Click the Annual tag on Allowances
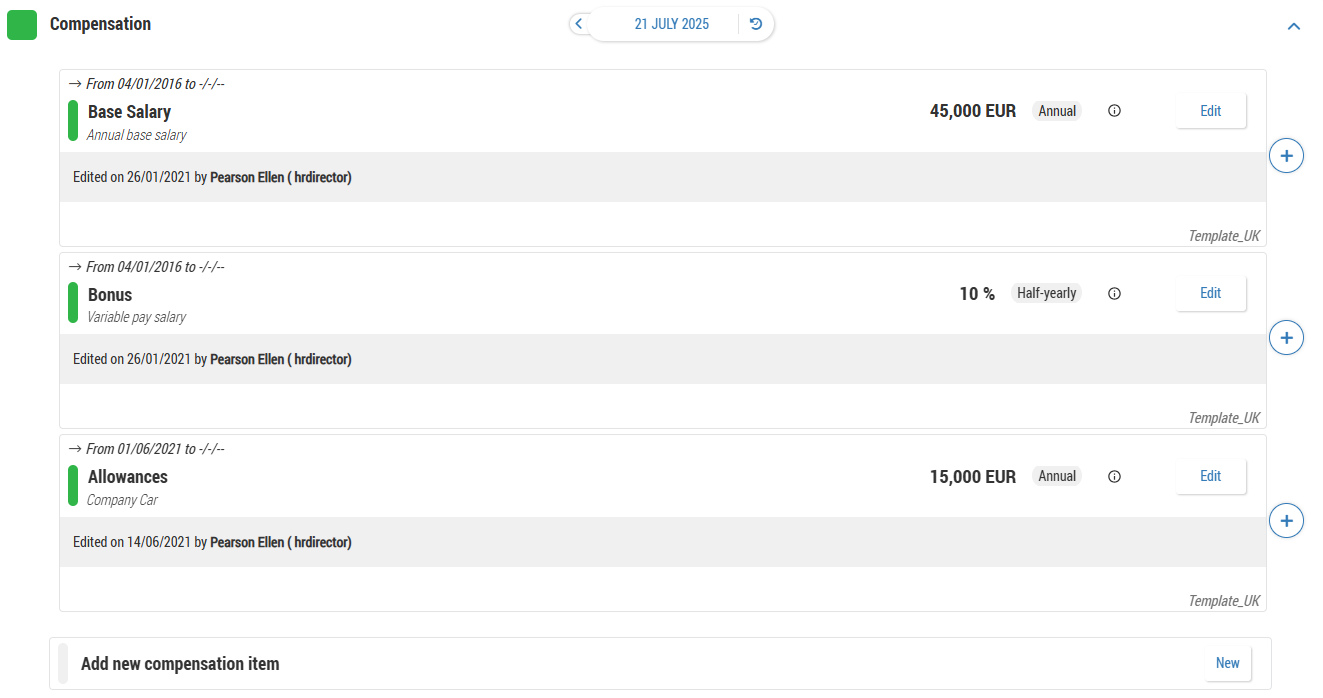1323x698 pixels. pyautogui.click(x=1056, y=477)
